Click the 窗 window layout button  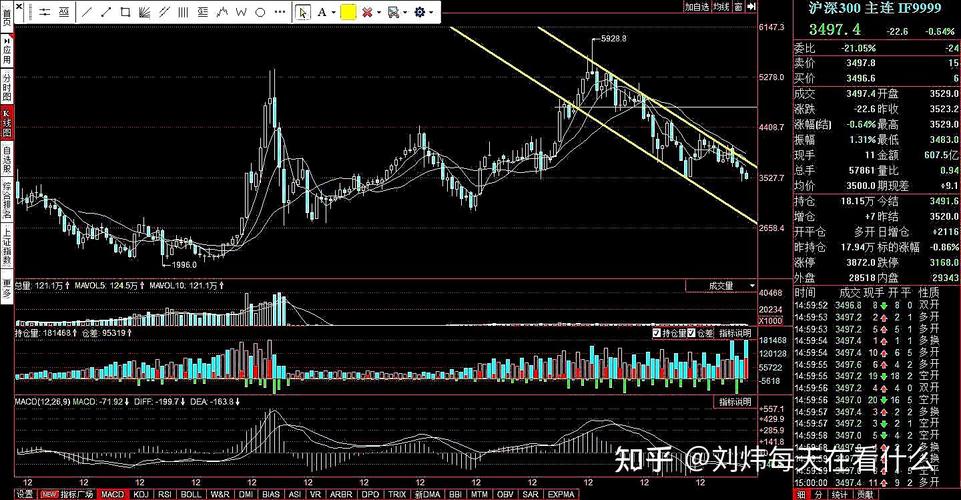pyautogui.click(x=739, y=7)
